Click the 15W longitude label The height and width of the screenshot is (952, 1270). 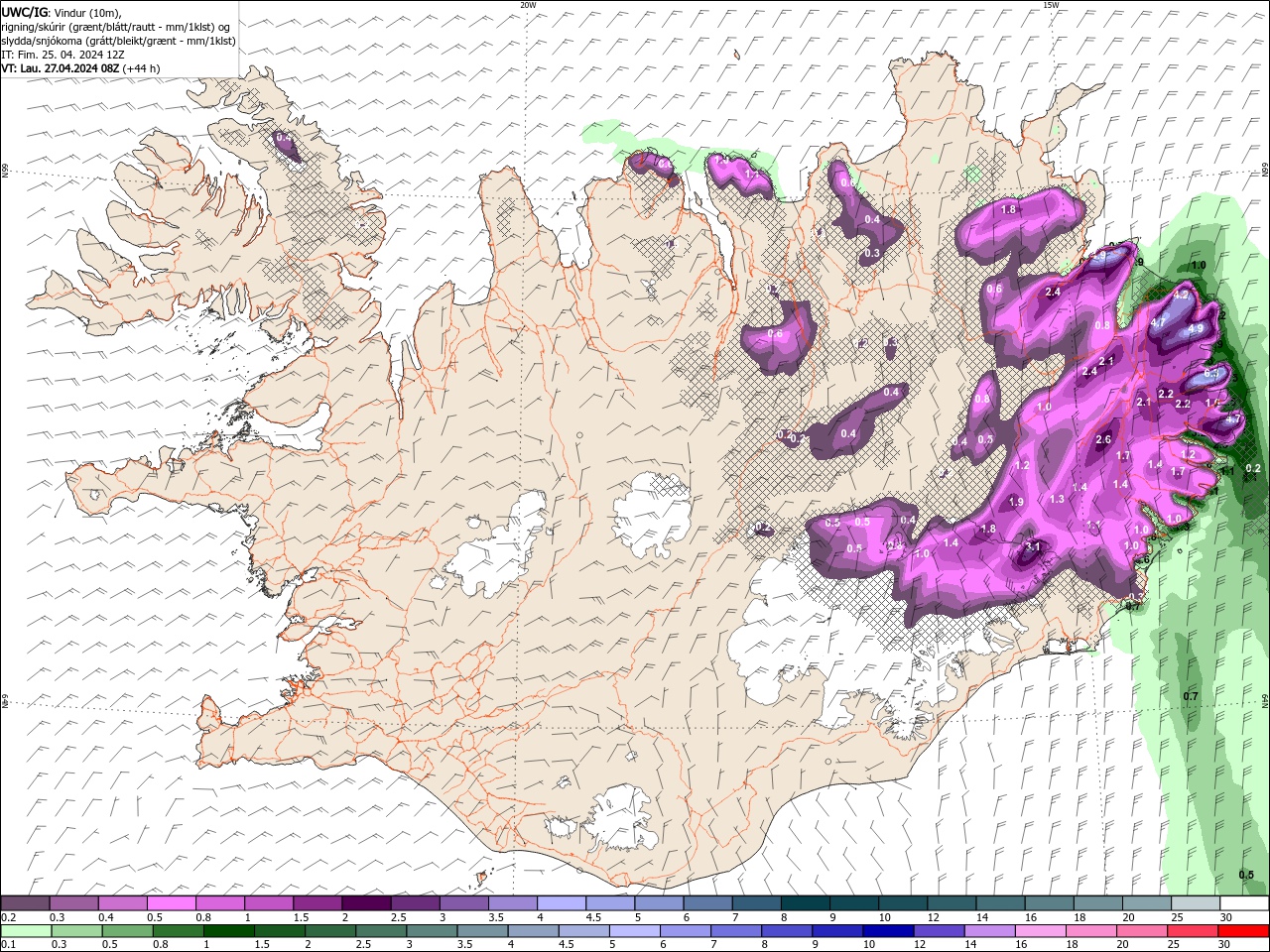(x=1051, y=5)
